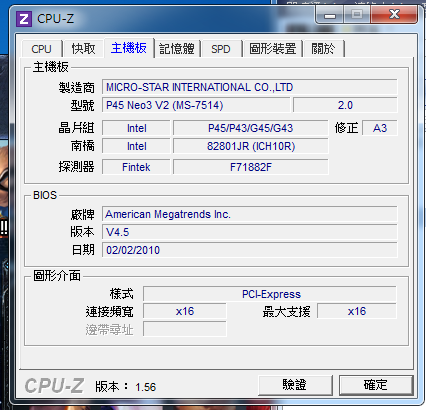426x410 pixels.
Task: Click the 製造商 label
Action: [77, 88]
